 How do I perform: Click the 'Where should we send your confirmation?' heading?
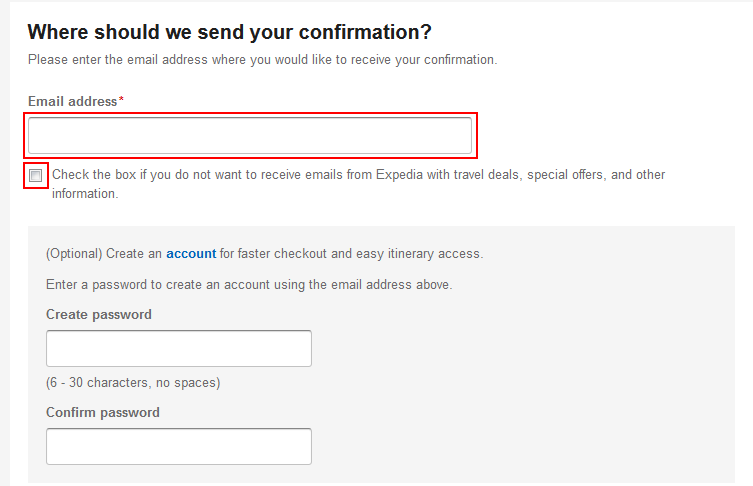pyautogui.click(x=230, y=31)
